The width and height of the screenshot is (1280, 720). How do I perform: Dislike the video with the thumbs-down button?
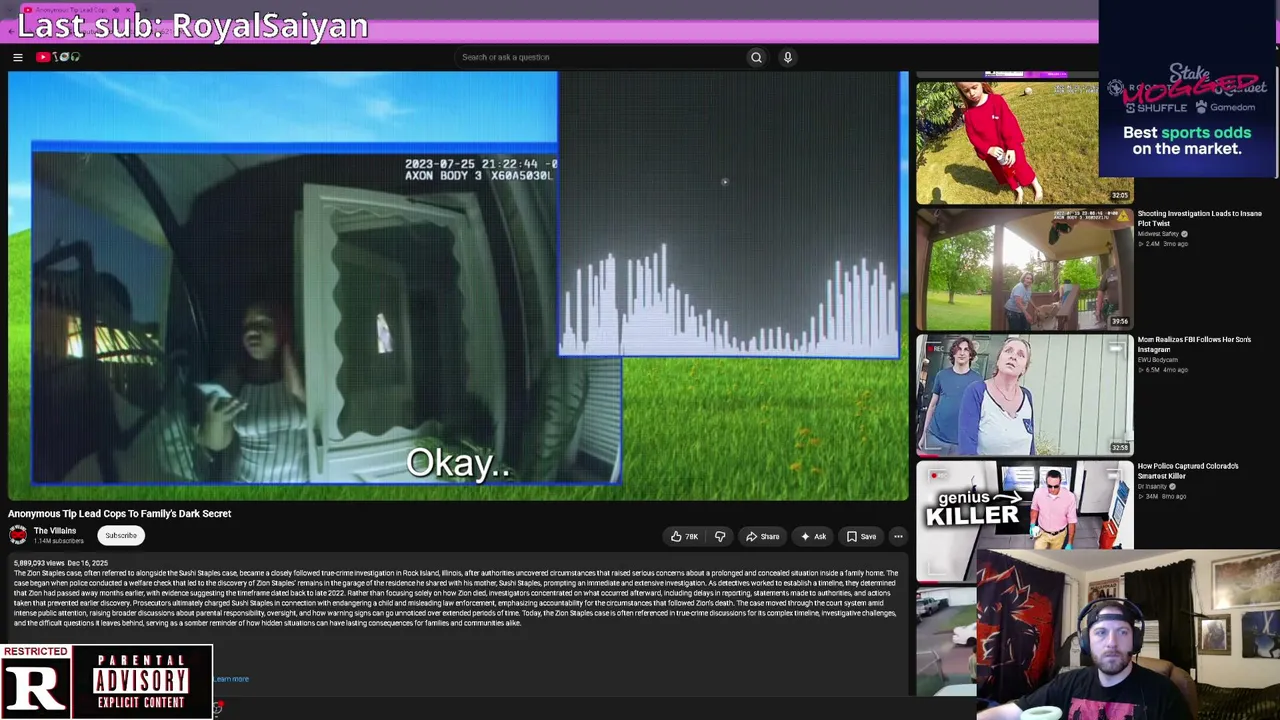[x=720, y=537]
